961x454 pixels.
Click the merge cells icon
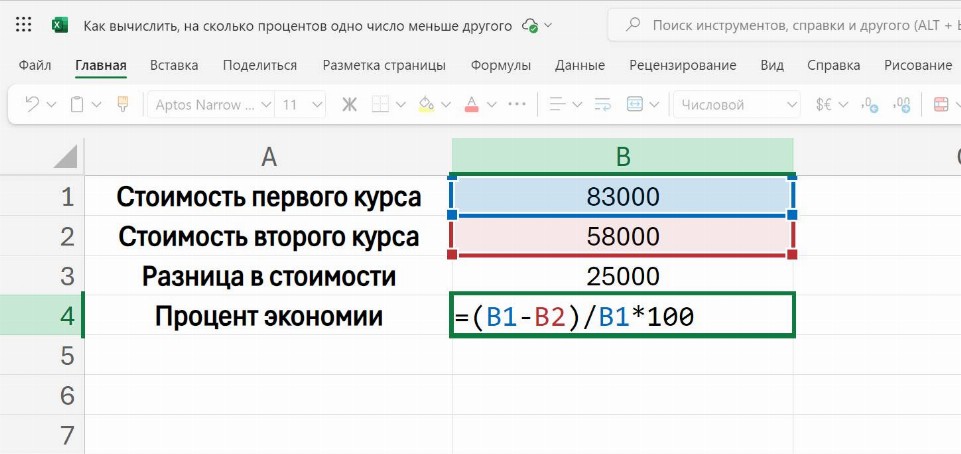[x=634, y=104]
